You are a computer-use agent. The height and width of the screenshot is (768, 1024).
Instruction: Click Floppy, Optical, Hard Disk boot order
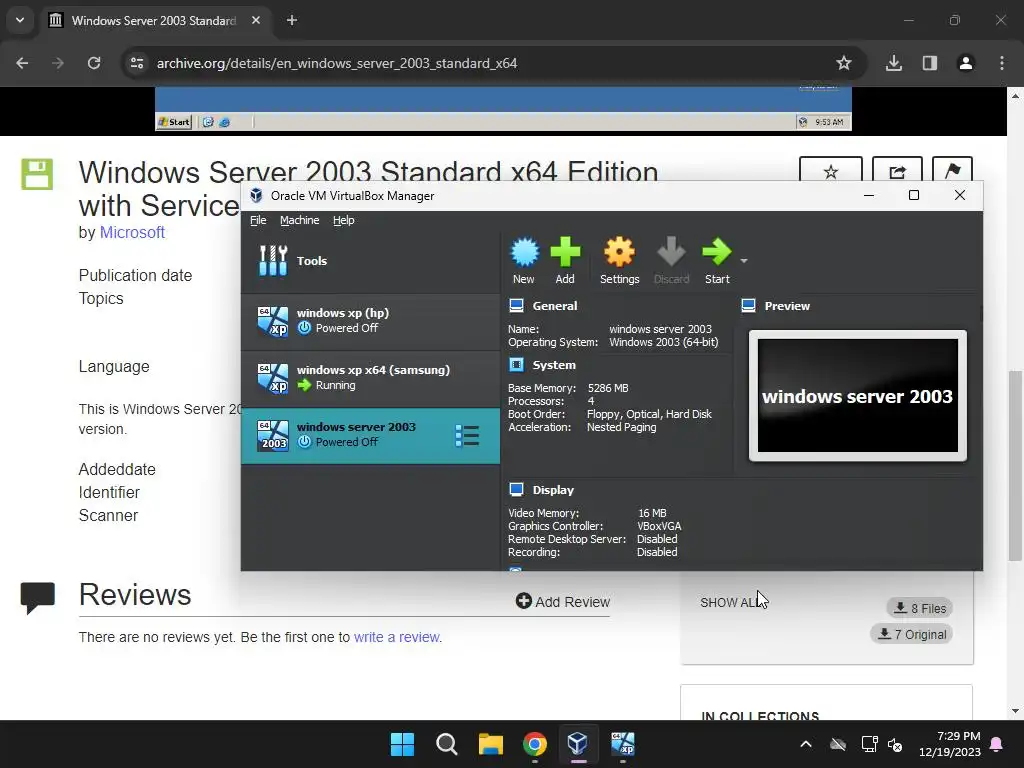(649, 414)
